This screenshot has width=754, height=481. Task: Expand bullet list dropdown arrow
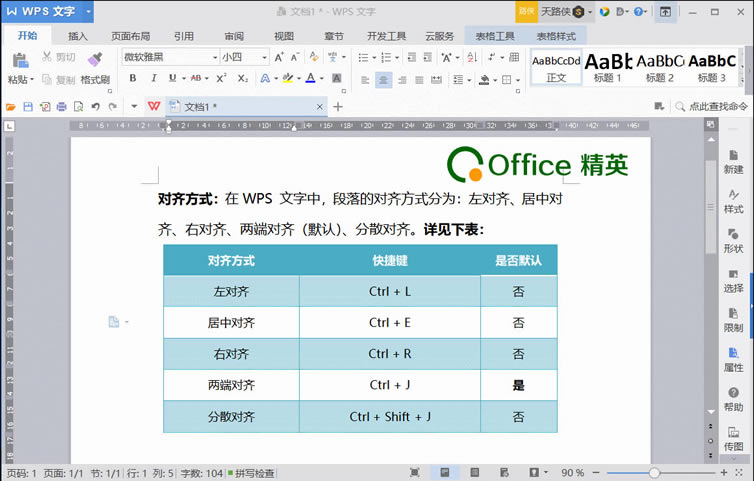click(x=374, y=58)
